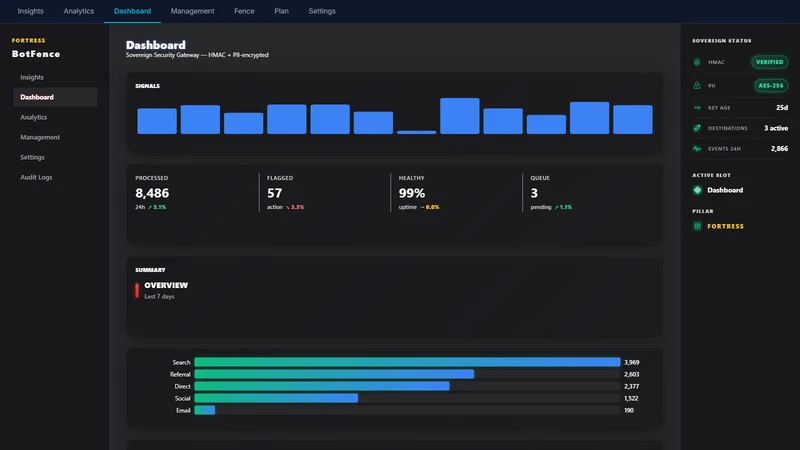Click the Dashboard page heading

[x=156, y=45]
